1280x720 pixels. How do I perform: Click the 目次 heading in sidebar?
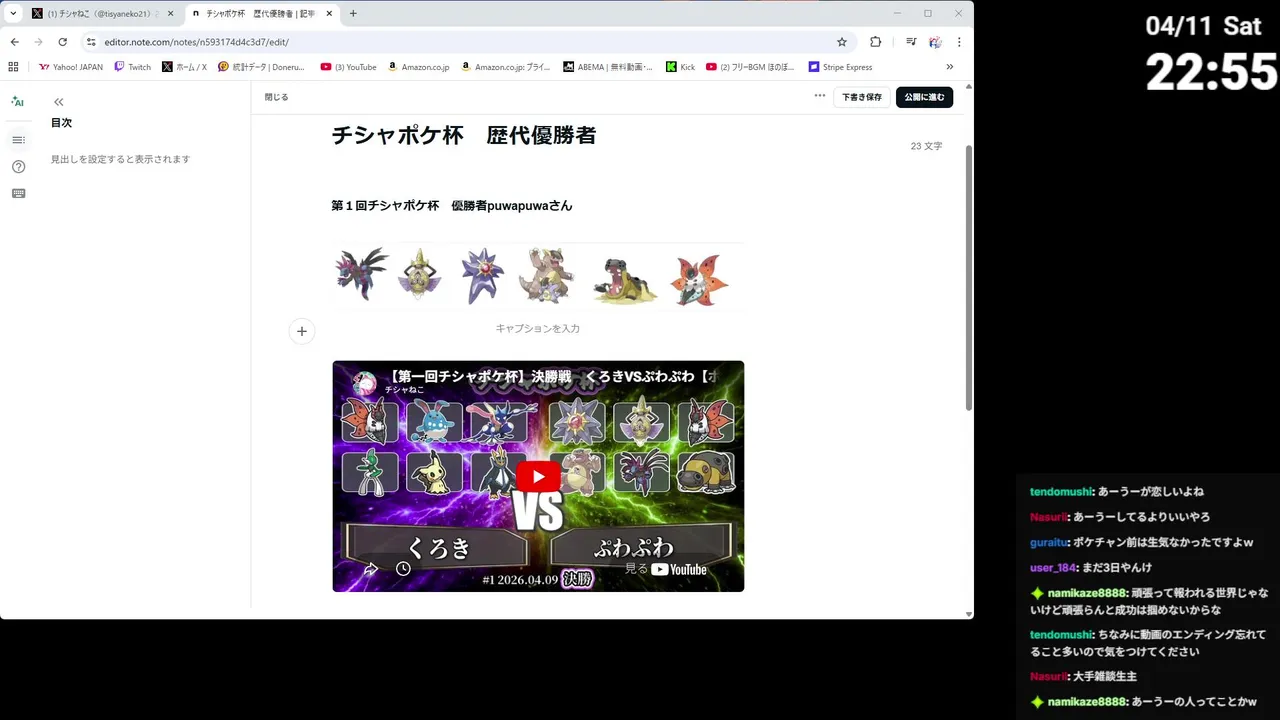62,123
